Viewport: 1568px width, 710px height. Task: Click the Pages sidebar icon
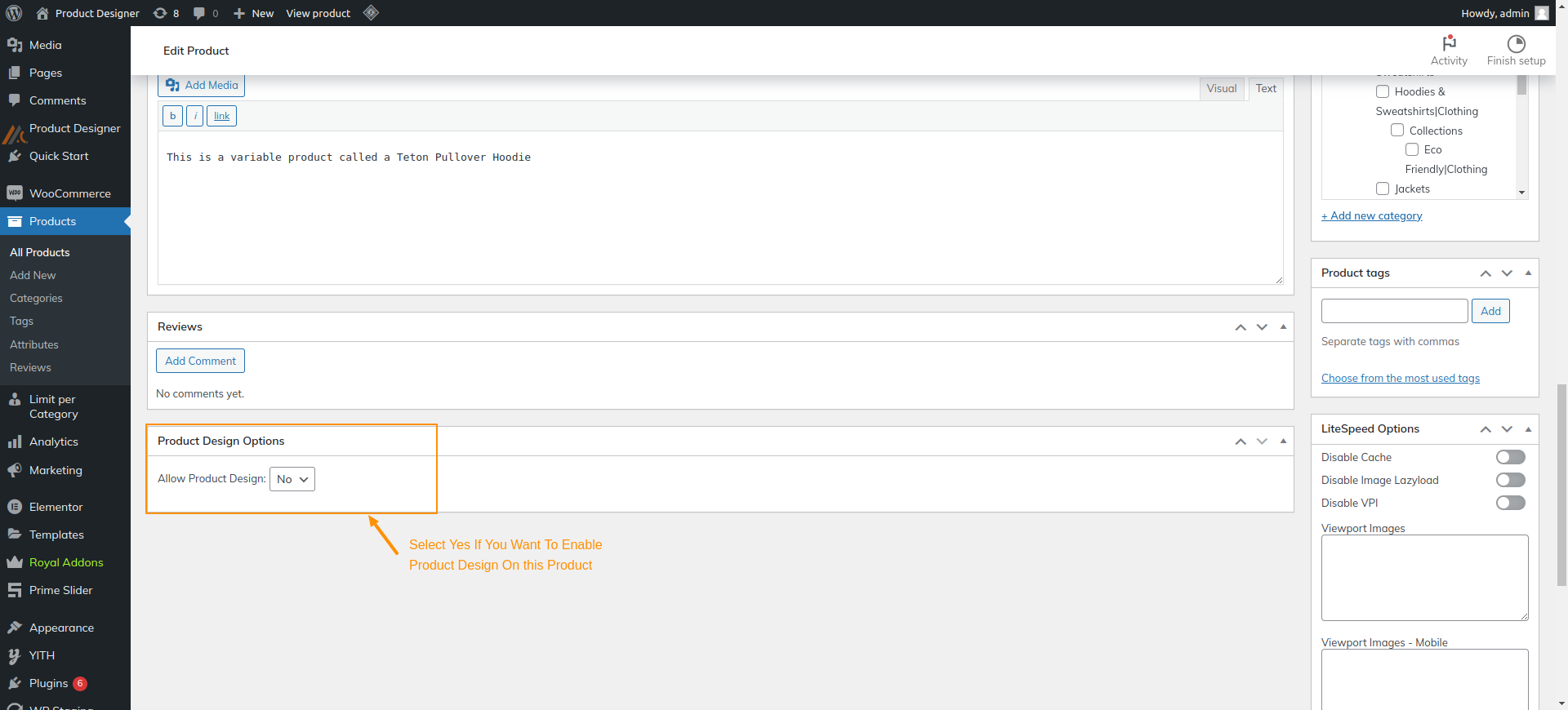[15, 73]
